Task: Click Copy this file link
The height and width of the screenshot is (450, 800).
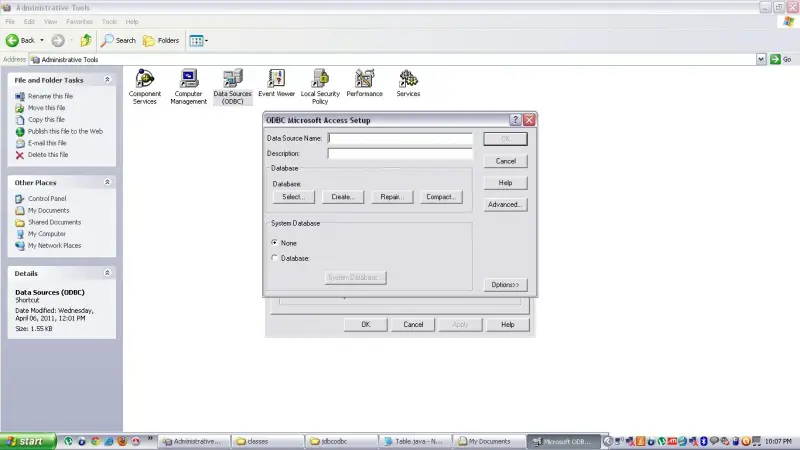Action: (x=46, y=119)
